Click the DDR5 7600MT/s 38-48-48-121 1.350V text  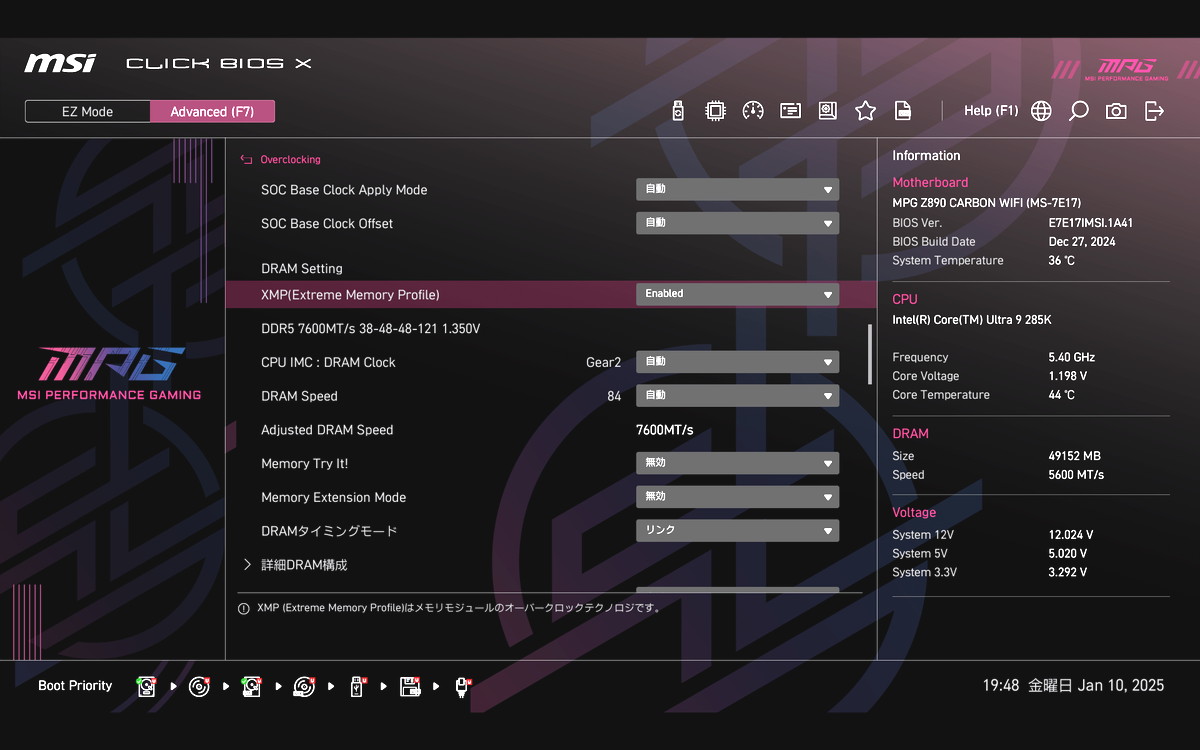click(x=371, y=329)
